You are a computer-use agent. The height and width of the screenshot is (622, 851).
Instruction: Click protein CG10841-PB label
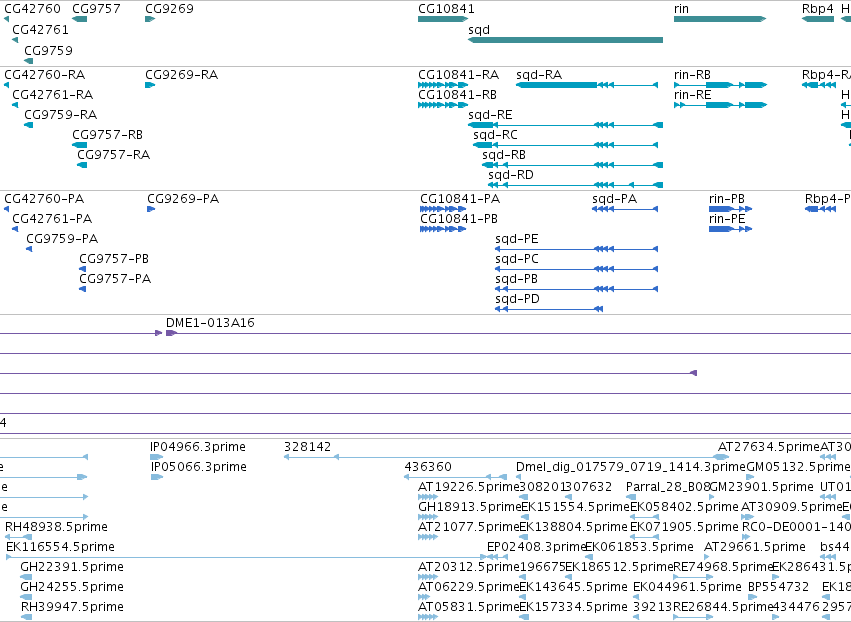coord(459,219)
